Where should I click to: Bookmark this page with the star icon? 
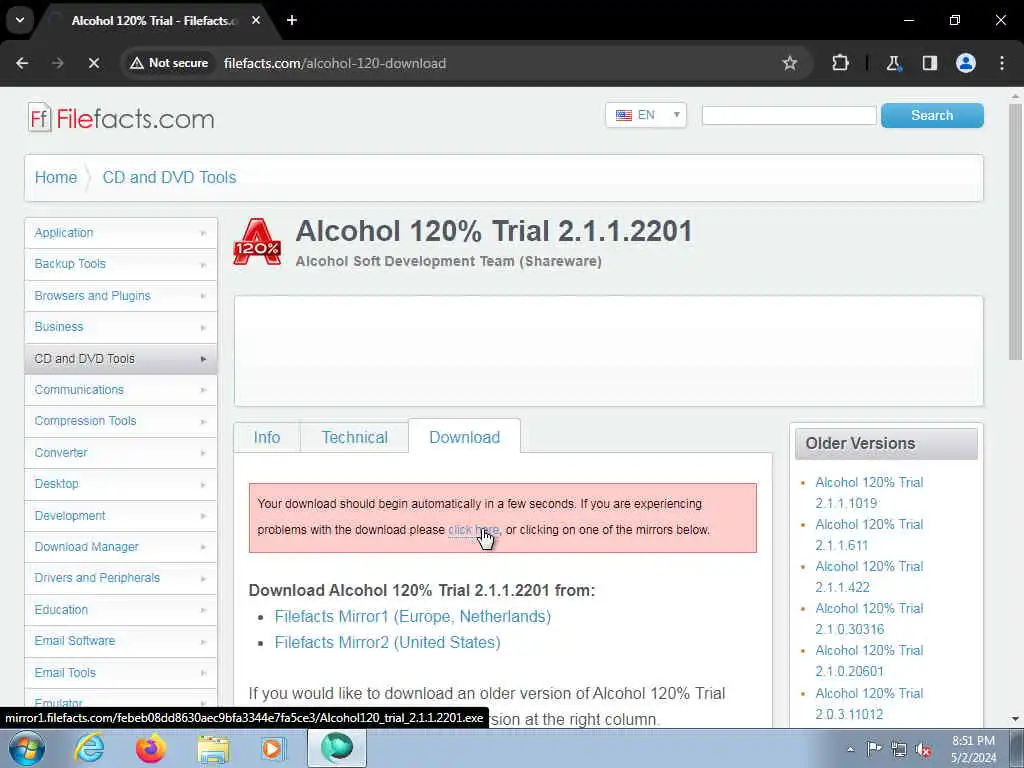point(790,63)
